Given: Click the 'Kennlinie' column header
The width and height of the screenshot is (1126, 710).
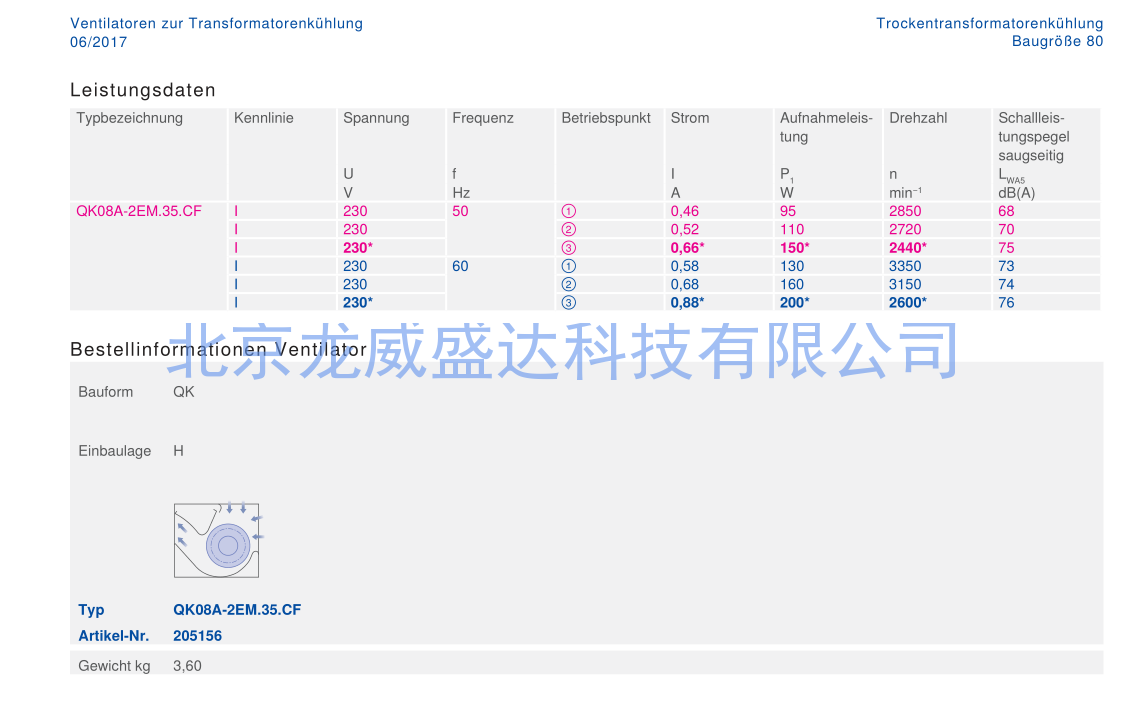Looking at the screenshot, I should point(264,118).
